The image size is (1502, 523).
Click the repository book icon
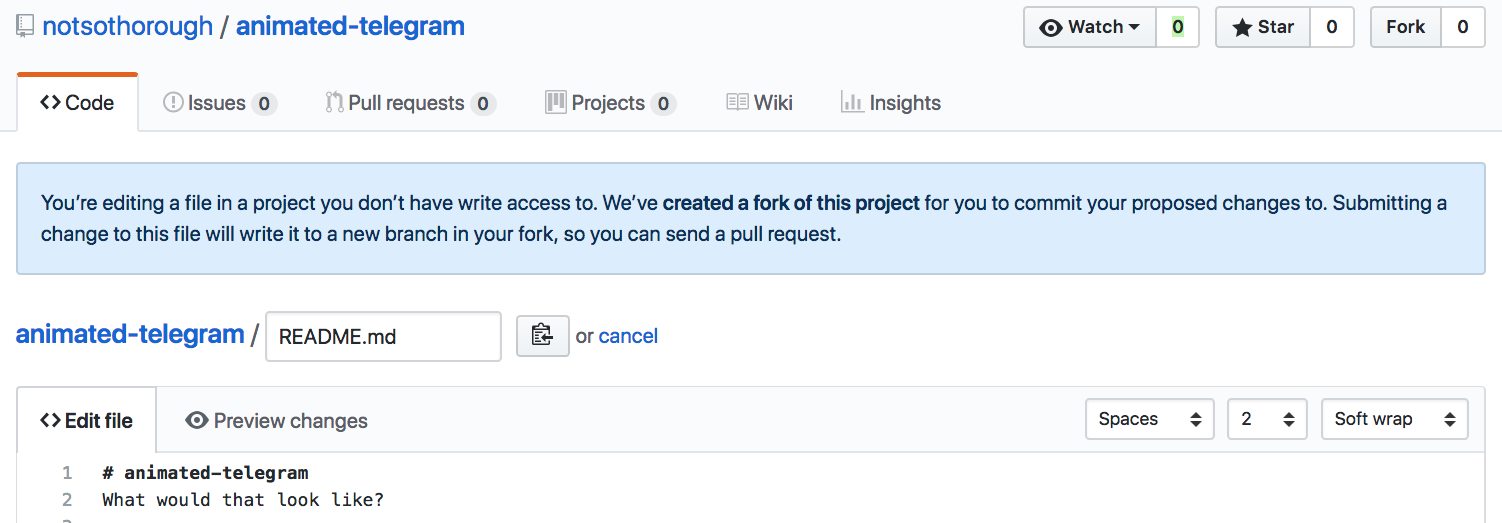(x=25, y=27)
